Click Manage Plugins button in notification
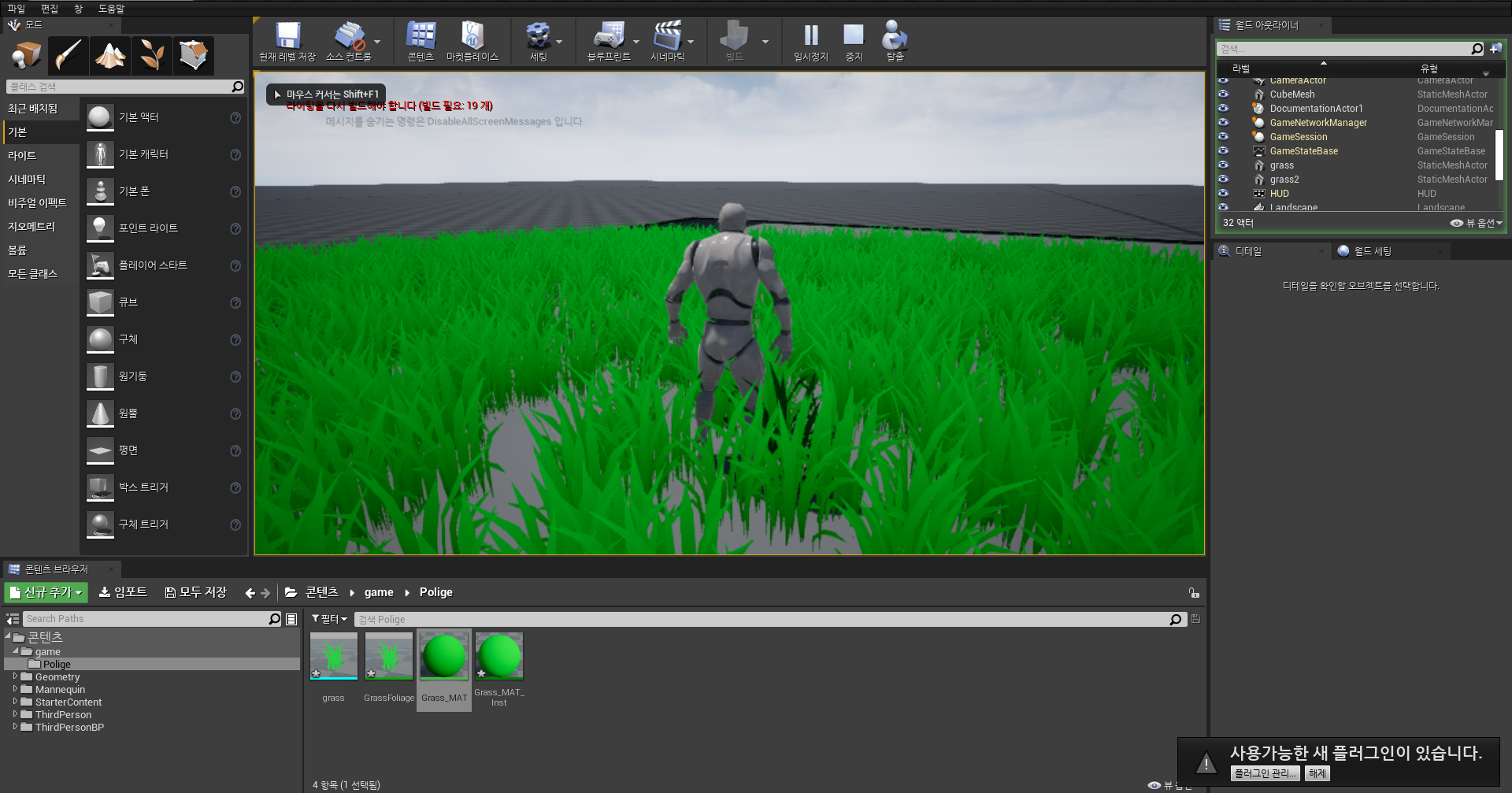Viewport: 1512px width, 793px height. (1265, 773)
